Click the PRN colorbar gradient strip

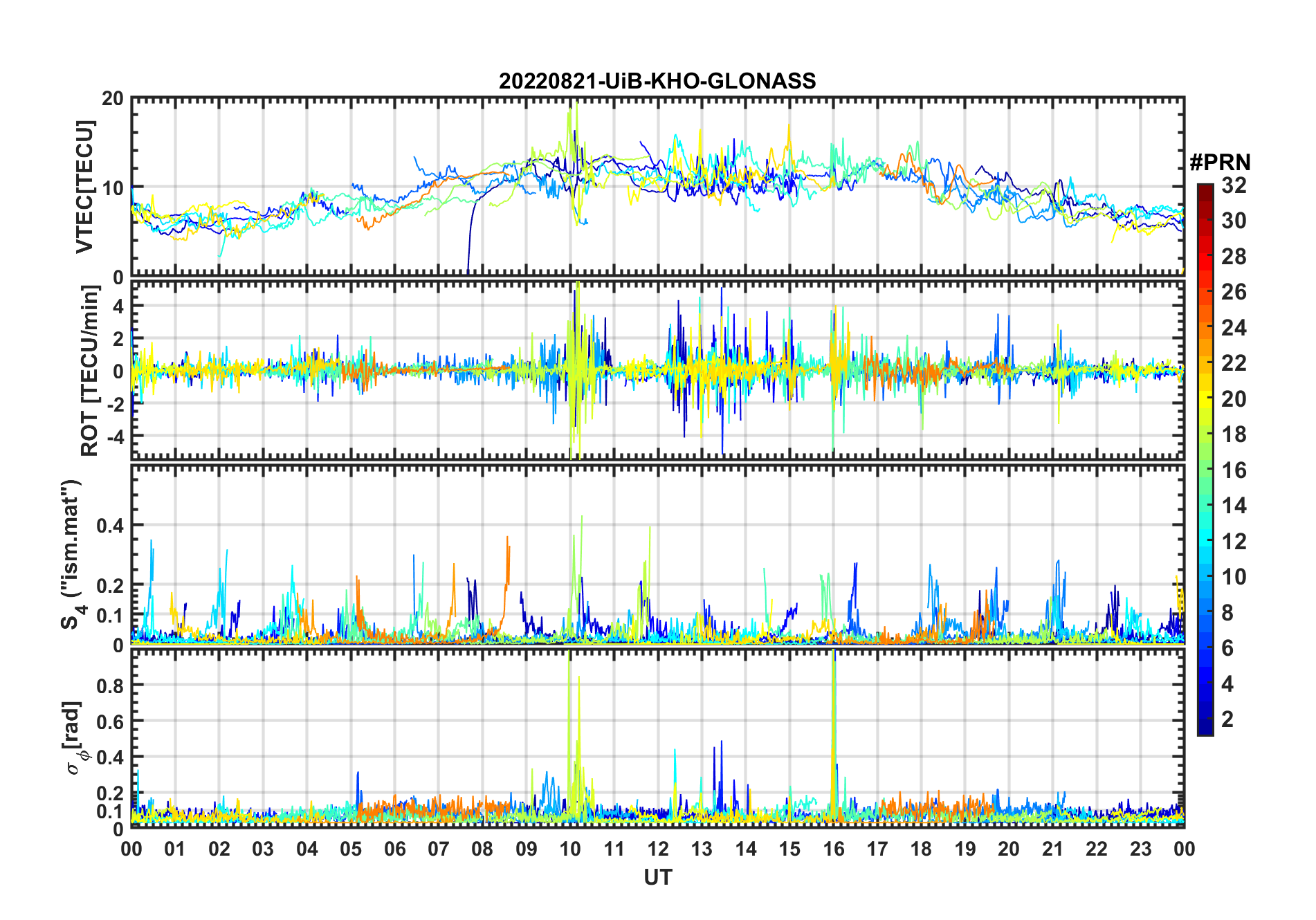1205,459
